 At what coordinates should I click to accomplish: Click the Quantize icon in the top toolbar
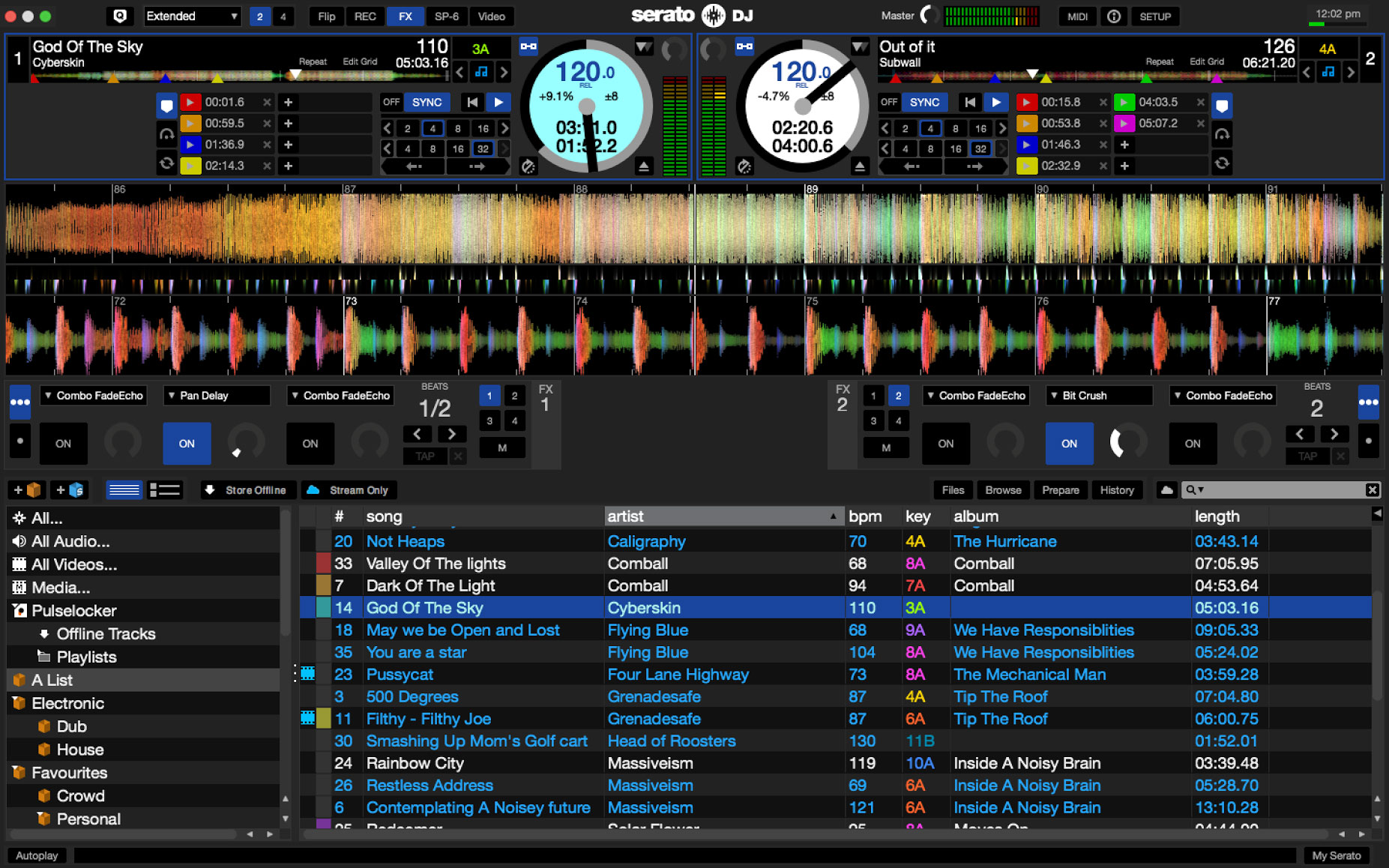tap(120, 16)
